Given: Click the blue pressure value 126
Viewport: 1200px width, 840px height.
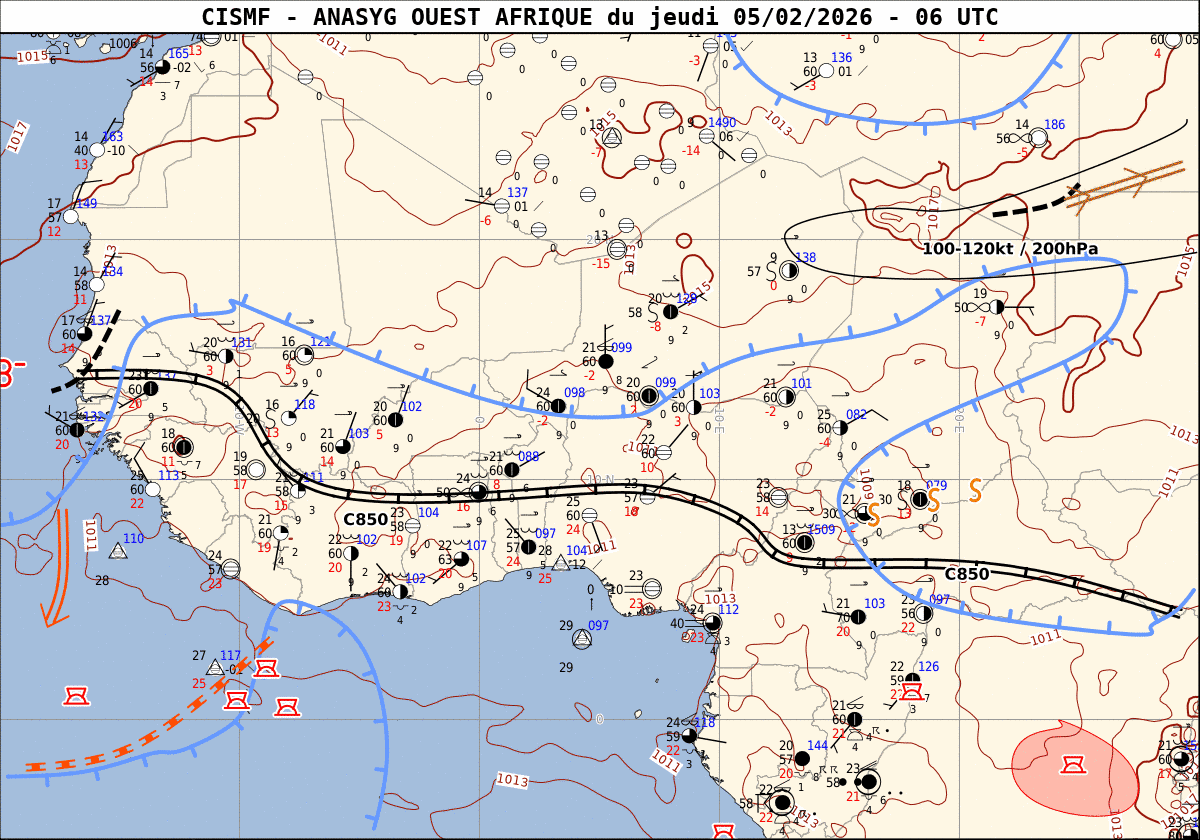Looking at the screenshot, I should (928, 667).
